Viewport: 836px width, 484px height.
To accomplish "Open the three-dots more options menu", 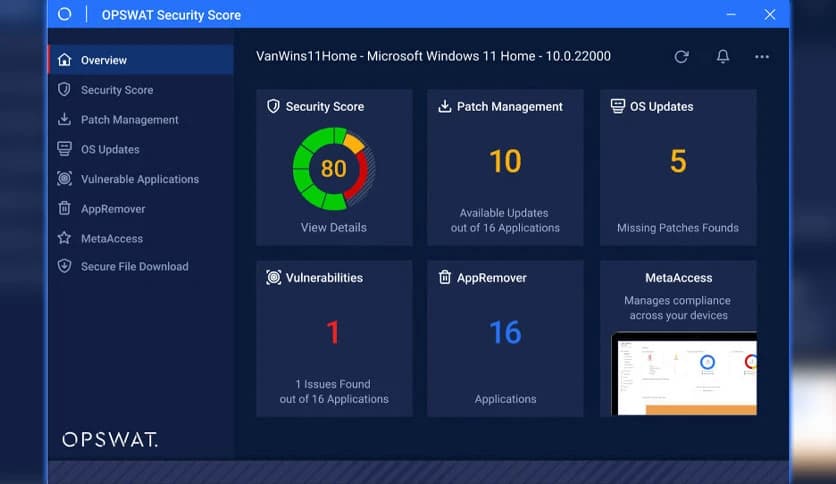I will (762, 57).
